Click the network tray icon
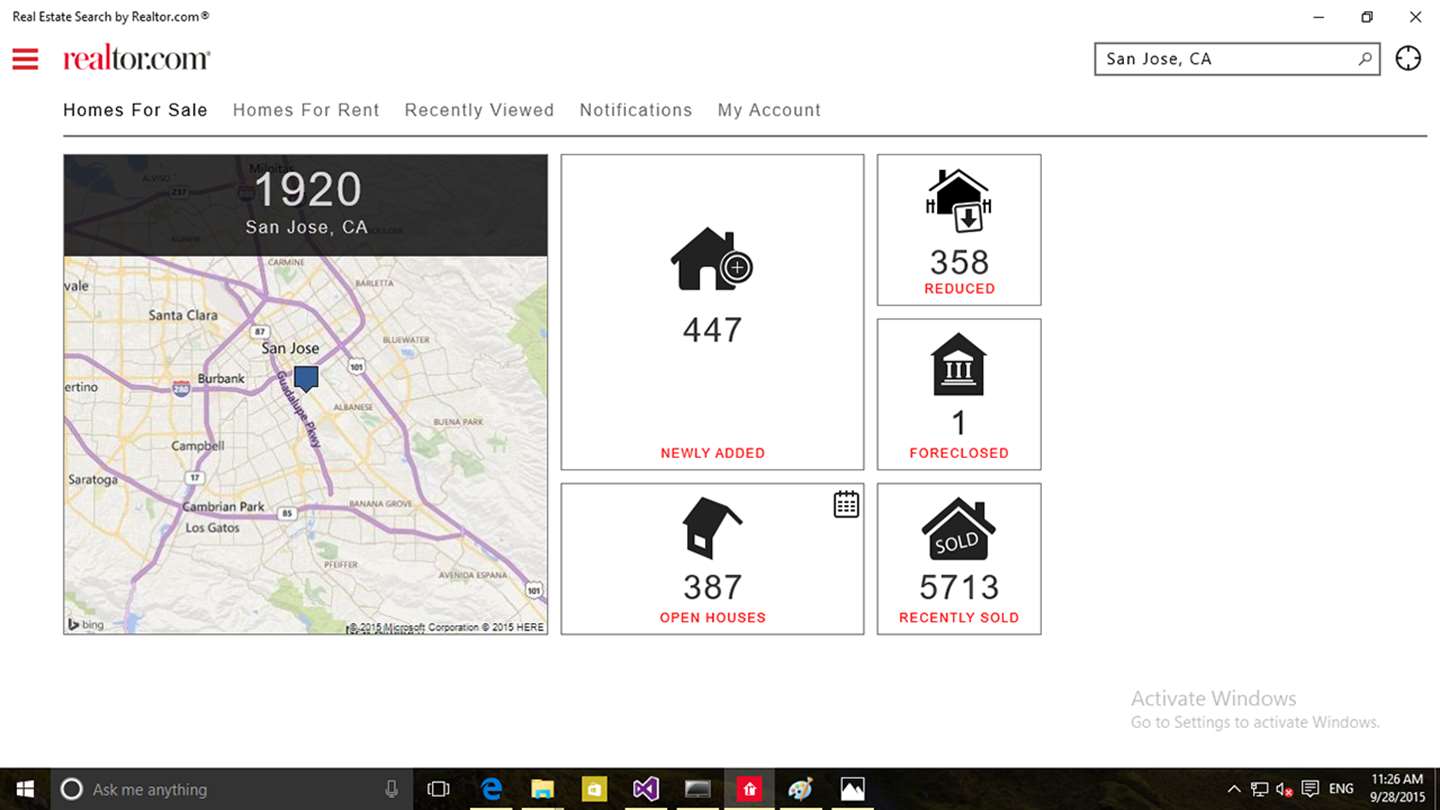This screenshot has height=810, width=1440. pyautogui.click(x=1260, y=789)
